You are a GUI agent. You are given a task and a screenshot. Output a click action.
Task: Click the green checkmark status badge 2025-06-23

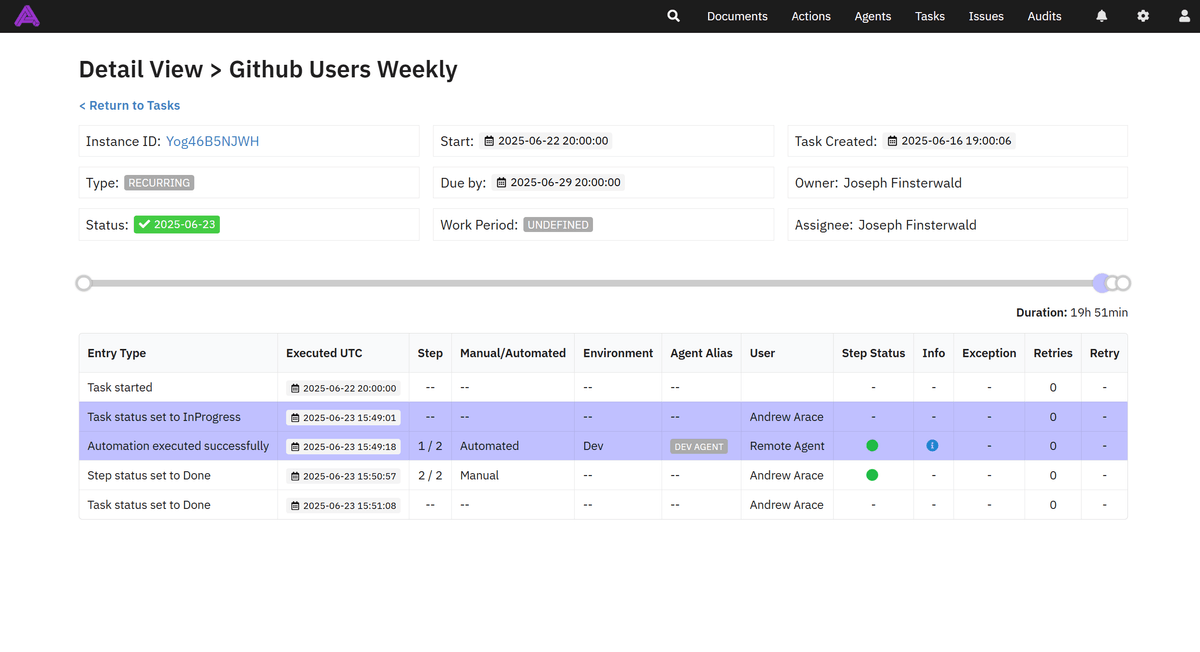(177, 224)
